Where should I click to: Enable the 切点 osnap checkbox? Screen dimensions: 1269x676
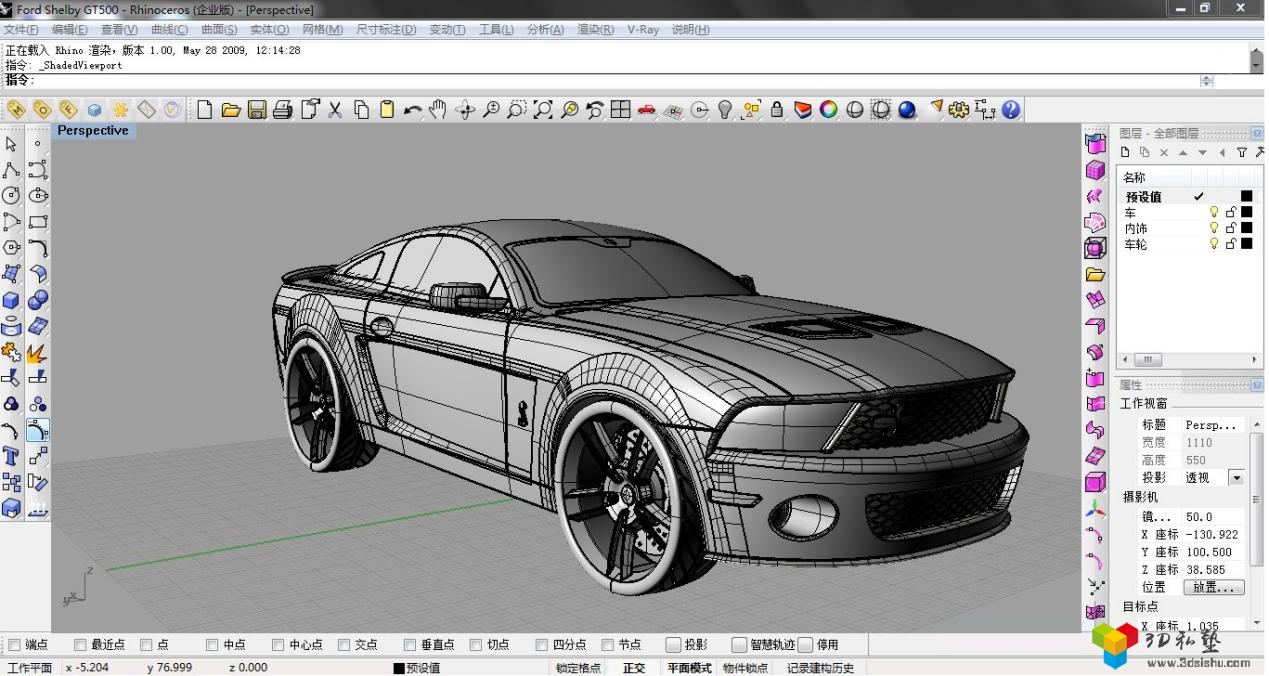point(476,645)
